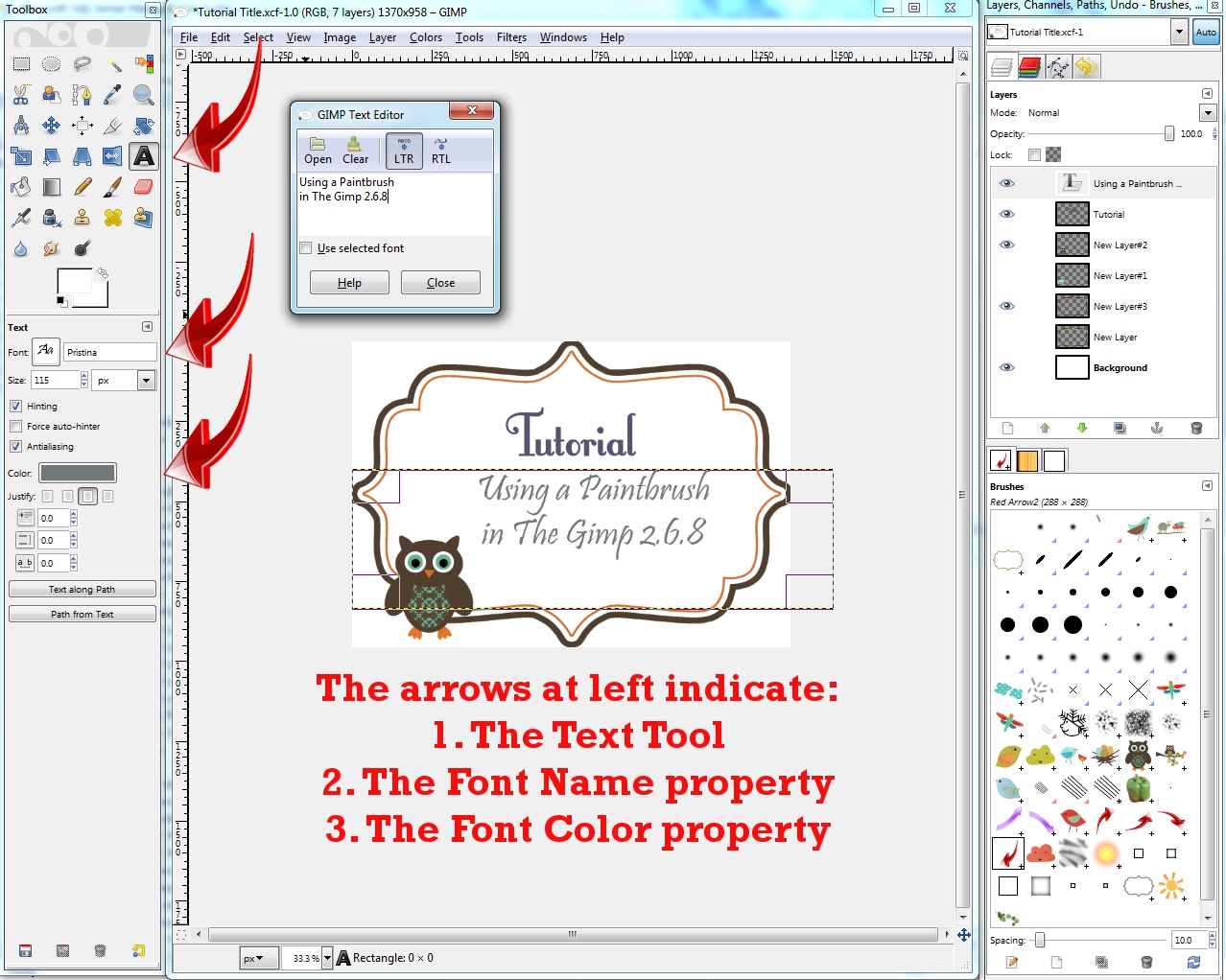1226x980 pixels.
Task: Choose the Fuzzy Select magic wand tool
Action: (112, 64)
